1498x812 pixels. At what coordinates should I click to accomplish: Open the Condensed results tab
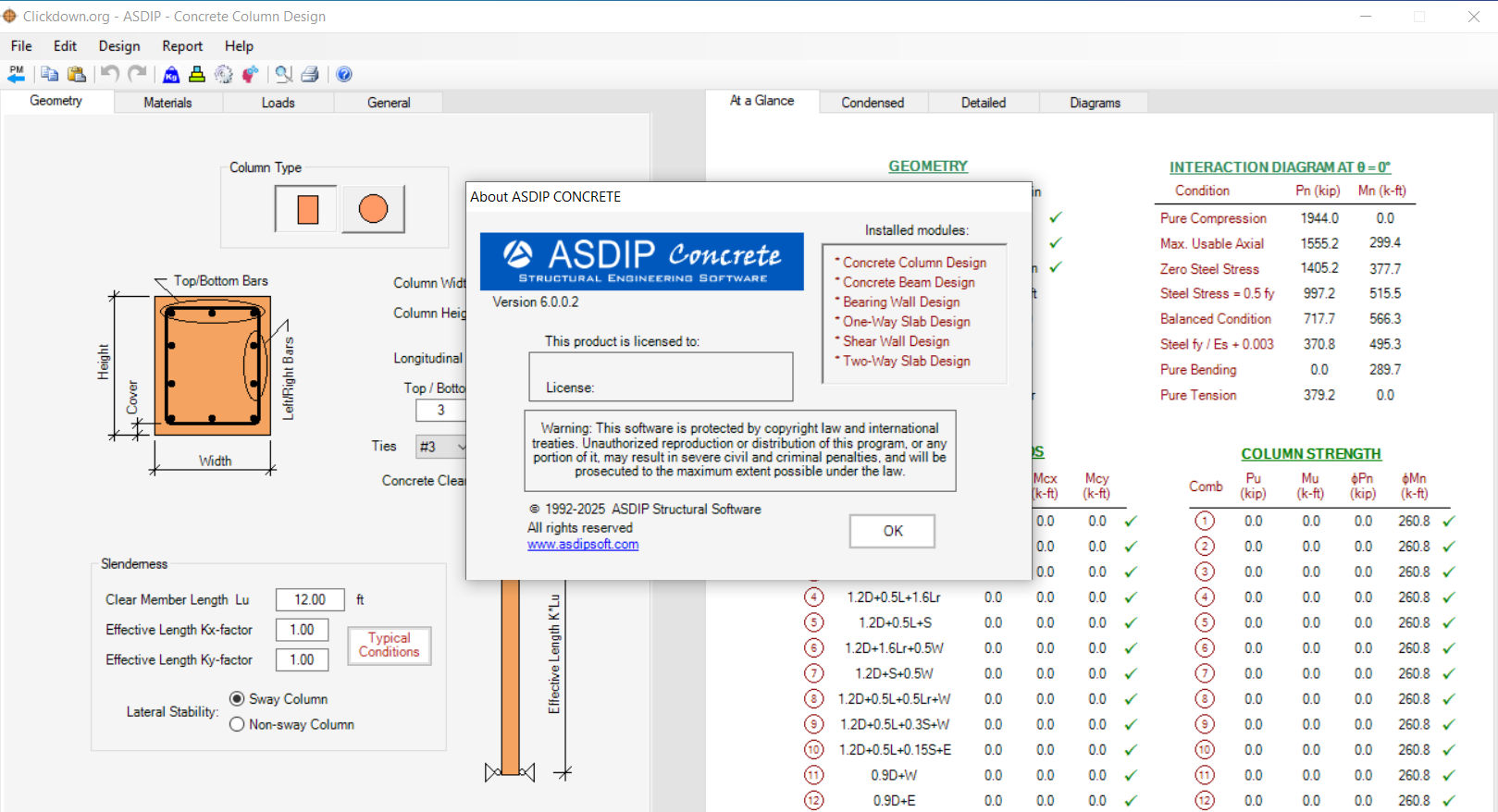[x=873, y=103]
